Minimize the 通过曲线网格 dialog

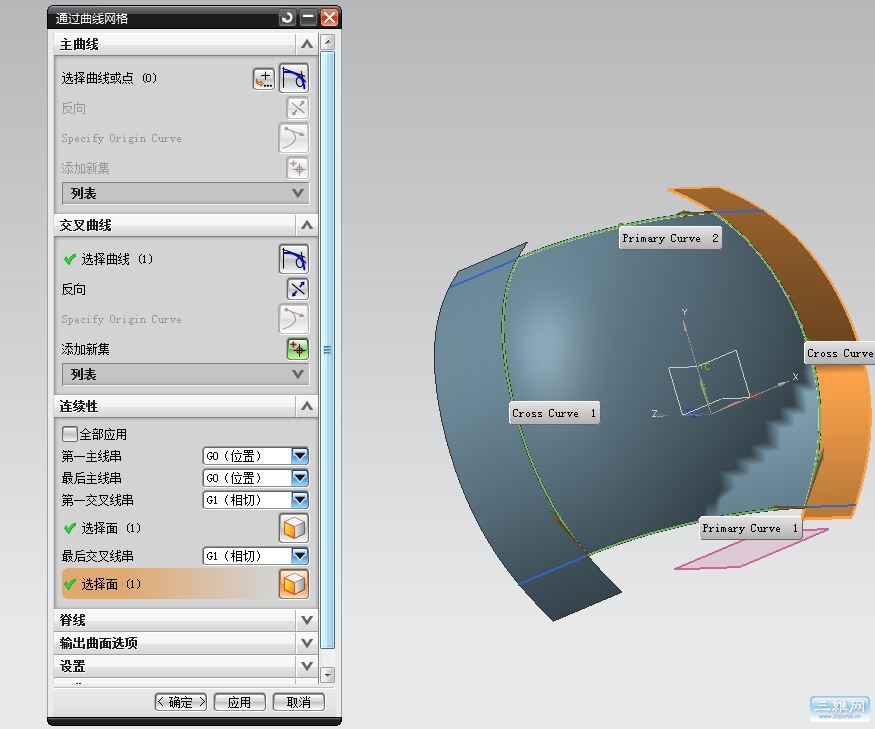tap(308, 18)
